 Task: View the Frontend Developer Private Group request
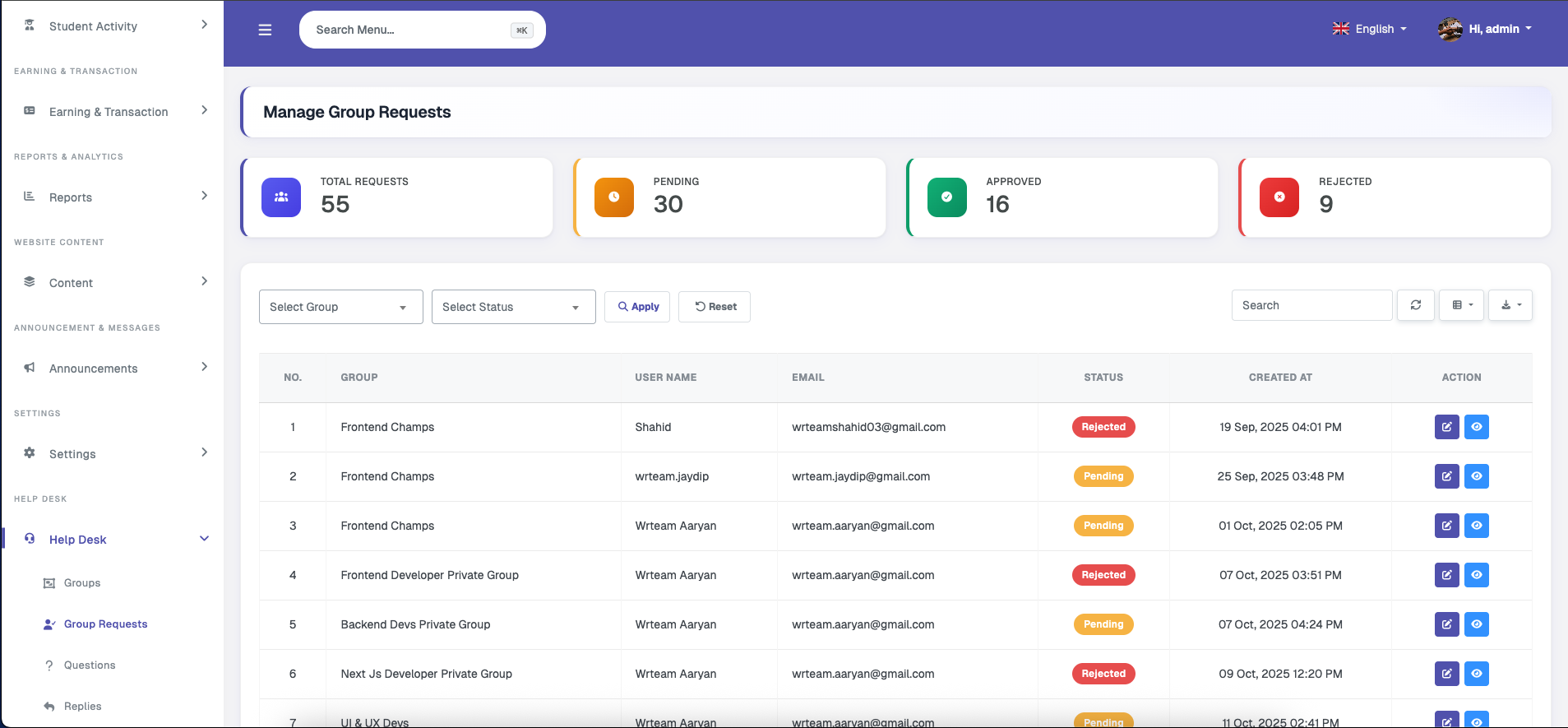pos(1477,575)
